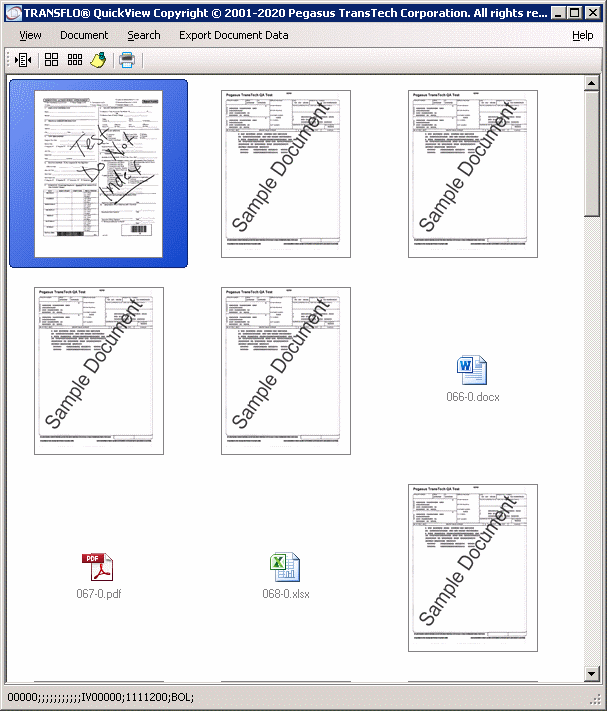Open the 066-0.docx Word file icon

(472, 370)
